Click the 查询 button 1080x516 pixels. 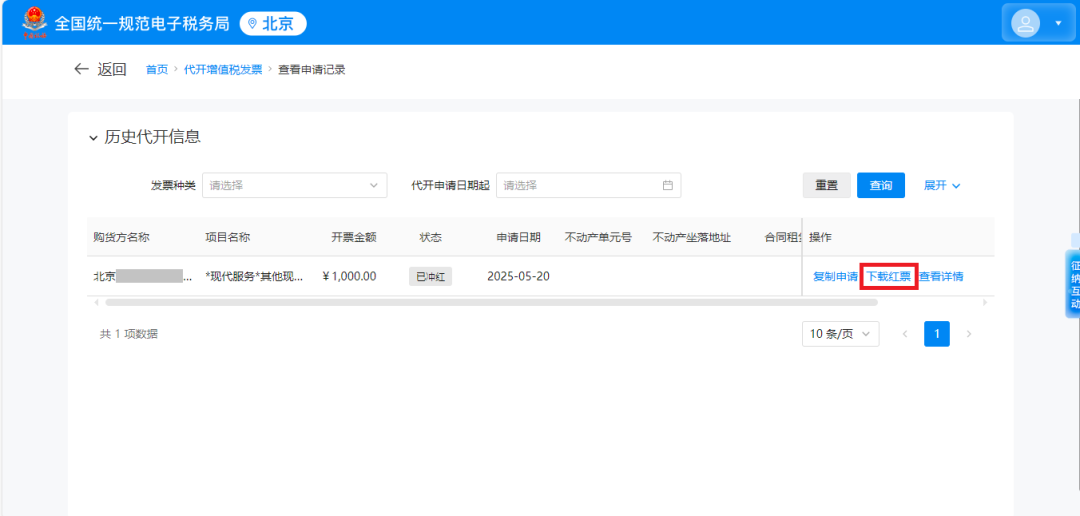(880, 185)
